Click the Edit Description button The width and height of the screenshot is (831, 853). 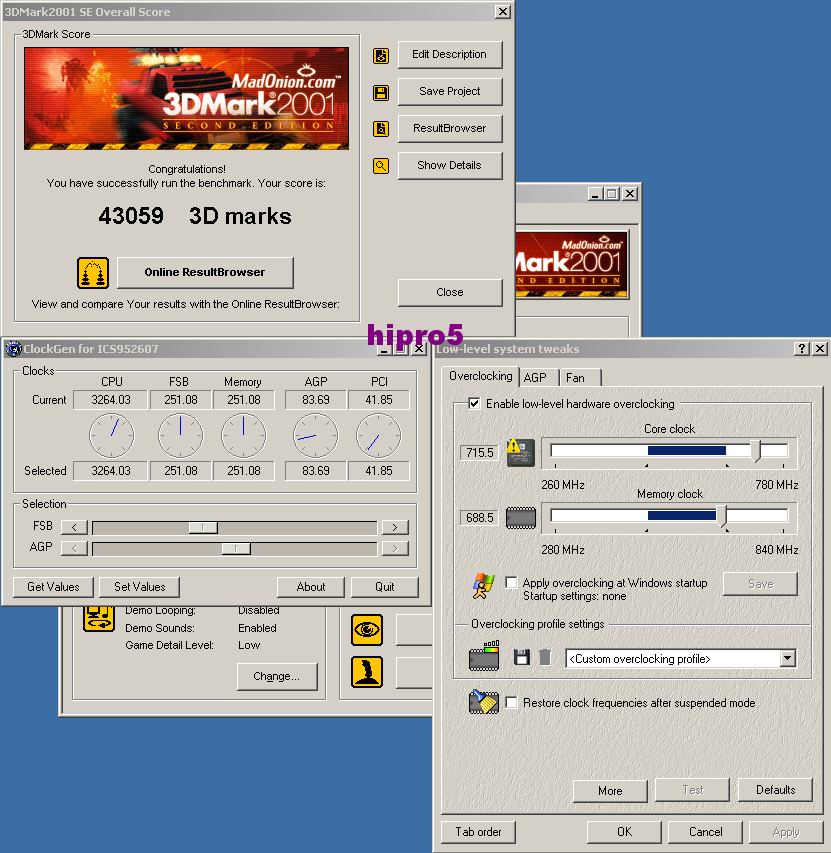(x=449, y=54)
